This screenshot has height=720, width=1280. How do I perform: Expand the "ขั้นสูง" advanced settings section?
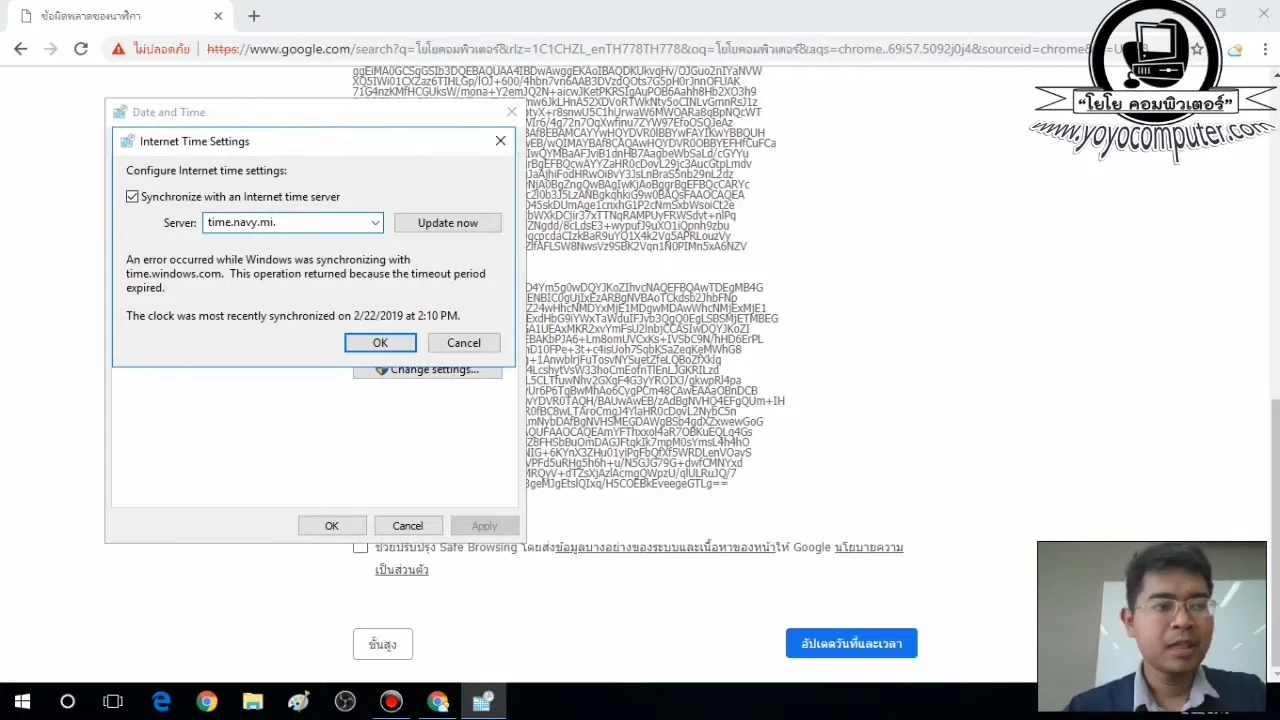pos(382,644)
